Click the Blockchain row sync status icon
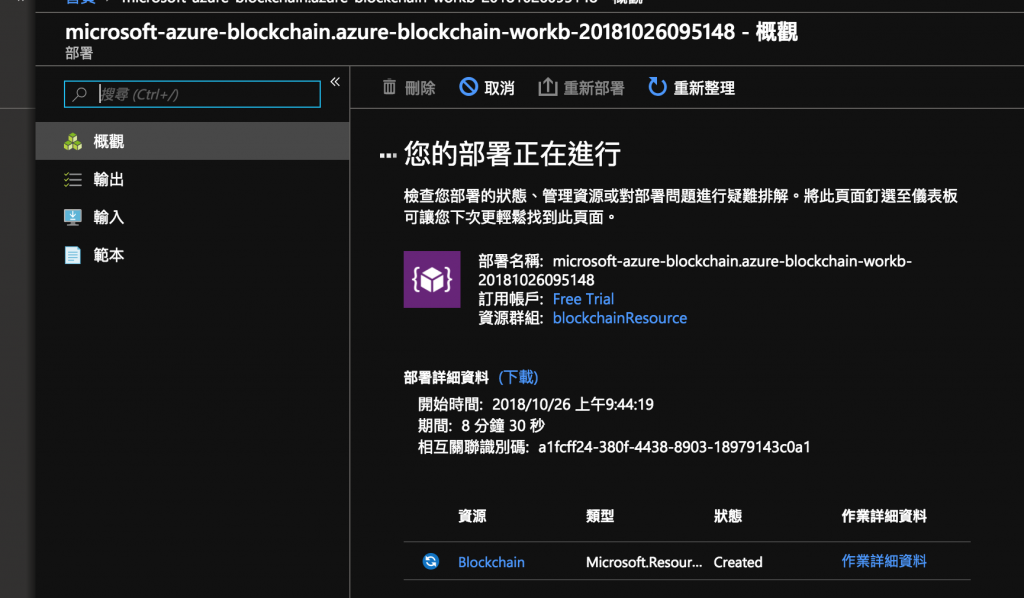This screenshot has width=1024, height=598. pos(430,561)
